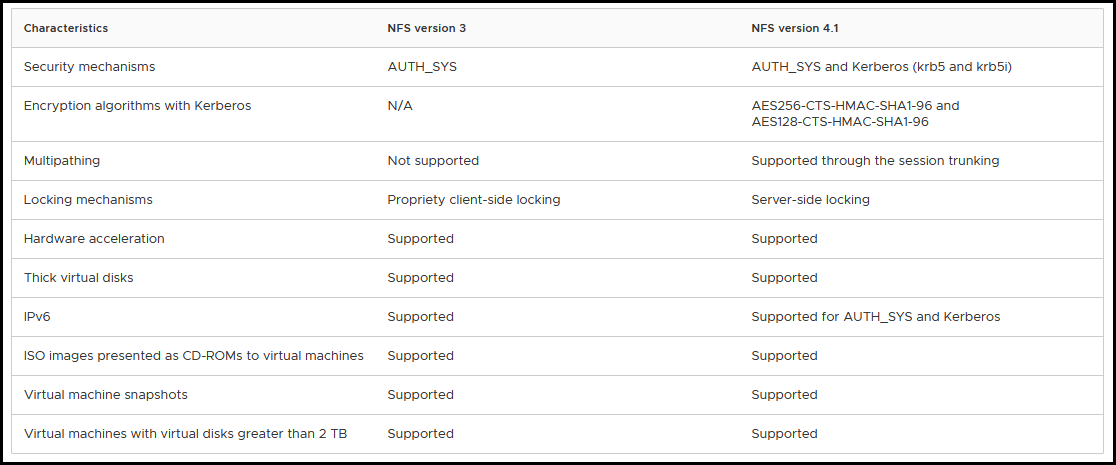Click Supported for AUTH_SYS and Kerberos cell
The height and width of the screenshot is (465, 1116).
876,317
